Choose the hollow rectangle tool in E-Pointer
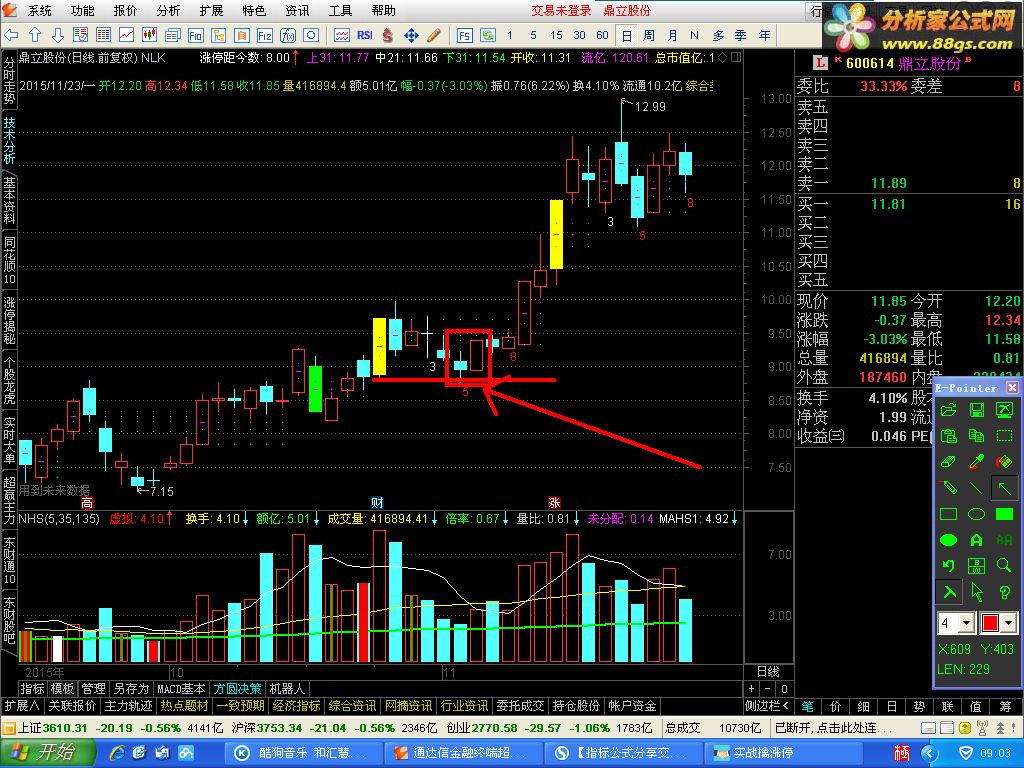This screenshot has width=1024, height=768. [x=948, y=514]
